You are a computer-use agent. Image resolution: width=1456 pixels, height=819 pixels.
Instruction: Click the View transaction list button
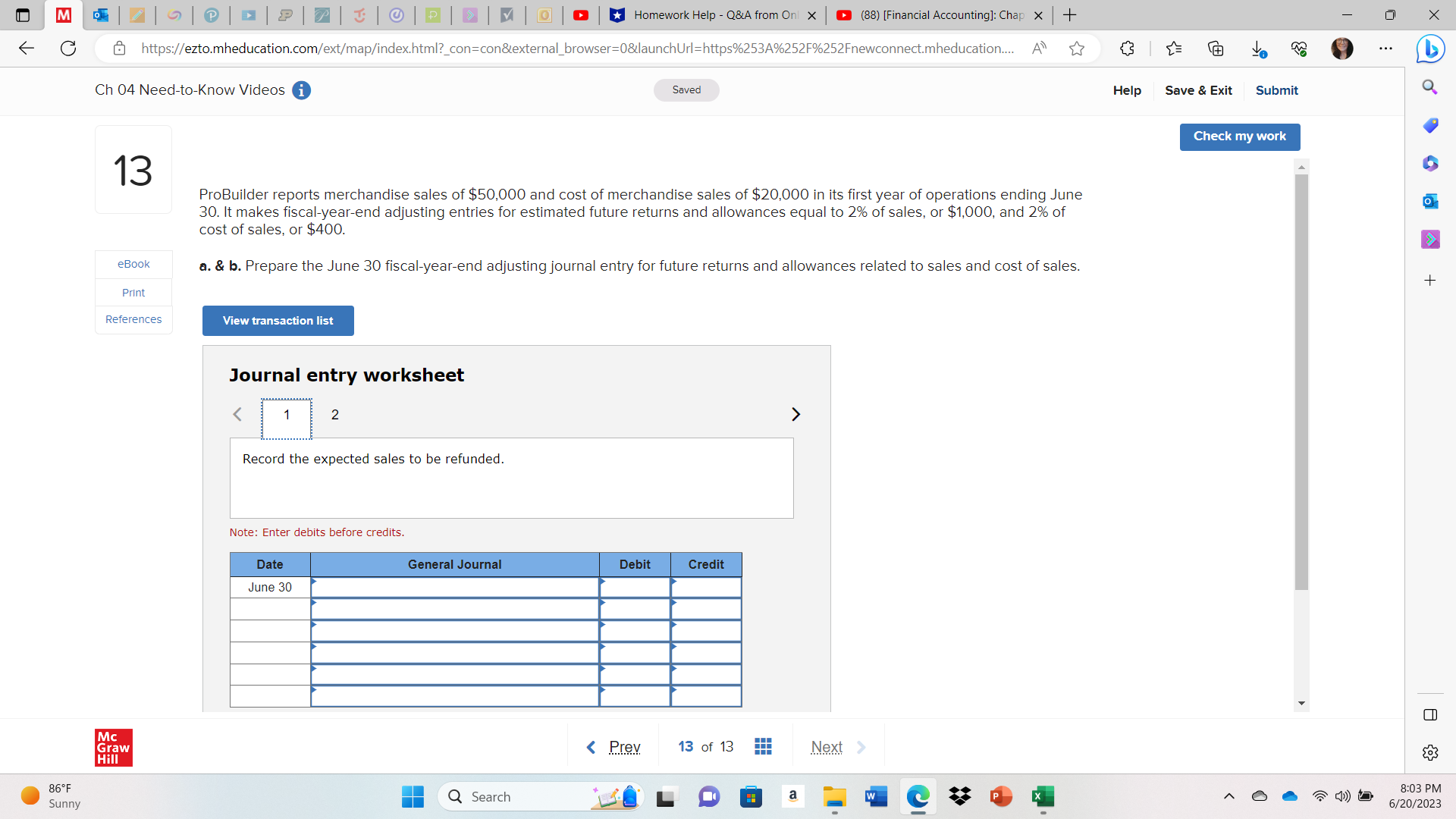(278, 321)
